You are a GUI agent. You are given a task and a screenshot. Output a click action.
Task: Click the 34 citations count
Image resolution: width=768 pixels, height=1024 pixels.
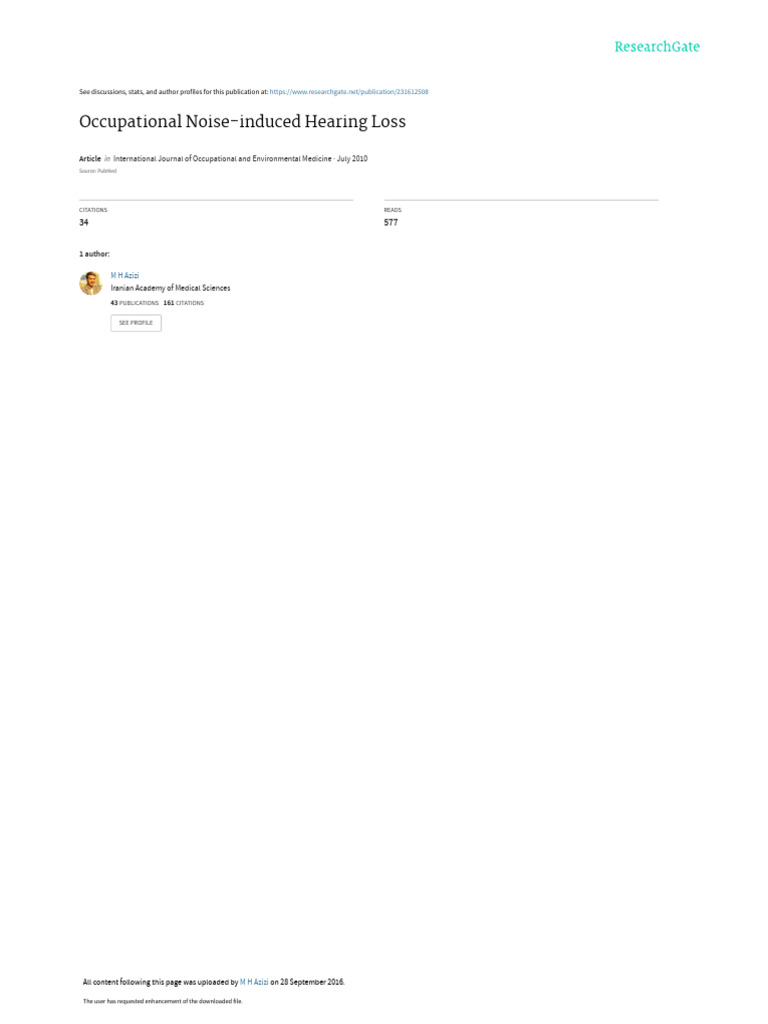(x=84, y=223)
